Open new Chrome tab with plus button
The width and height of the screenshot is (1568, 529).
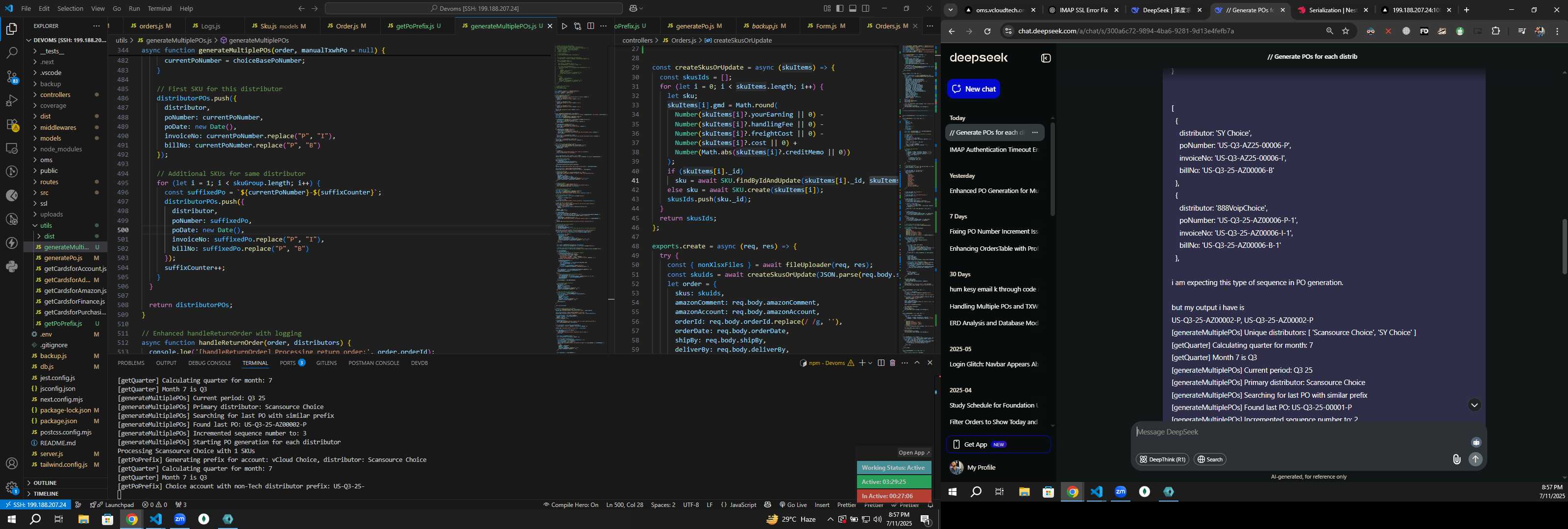pos(1467,10)
